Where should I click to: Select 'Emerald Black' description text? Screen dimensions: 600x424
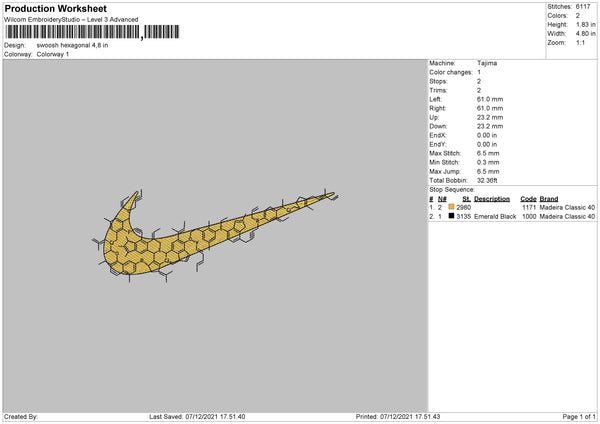click(495, 217)
